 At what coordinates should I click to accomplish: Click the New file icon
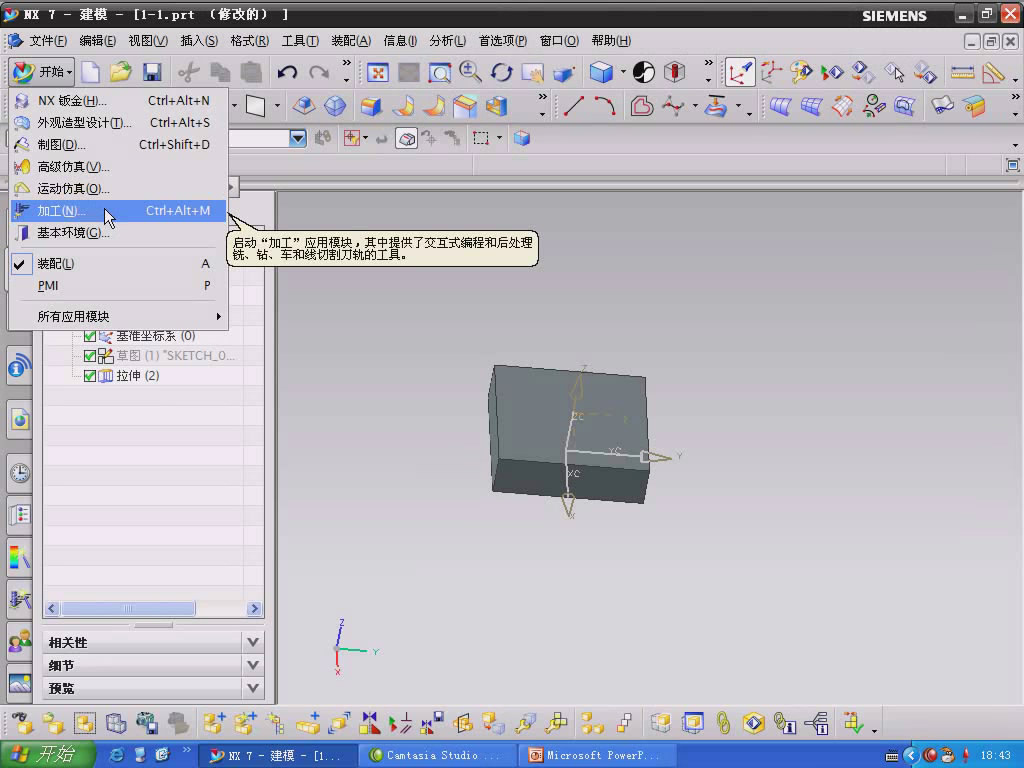(x=90, y=72)
